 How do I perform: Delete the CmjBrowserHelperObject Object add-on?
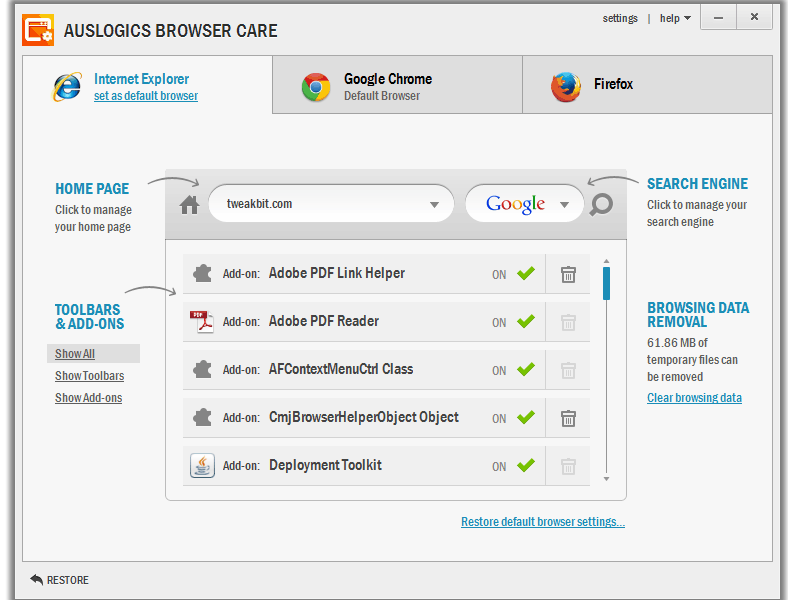point(568,418)
